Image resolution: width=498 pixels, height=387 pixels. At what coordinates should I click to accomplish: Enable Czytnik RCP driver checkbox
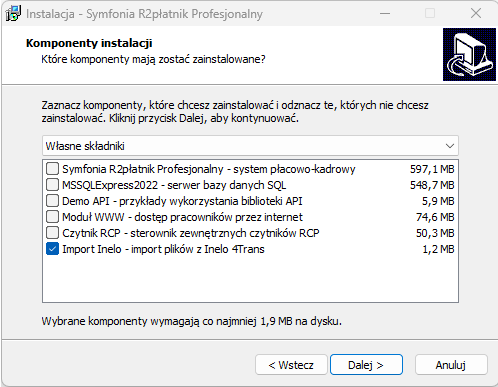[53, 233]
